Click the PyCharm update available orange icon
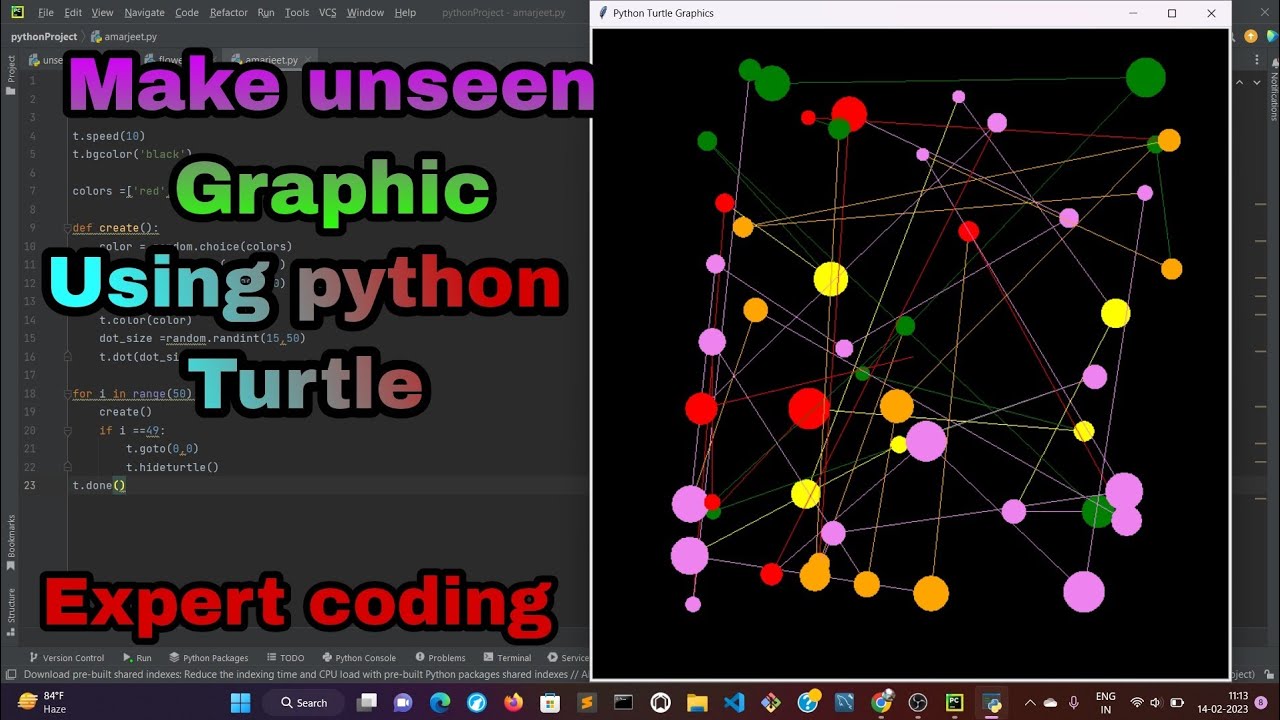Screen dimensions: 1280x720 1250,36
